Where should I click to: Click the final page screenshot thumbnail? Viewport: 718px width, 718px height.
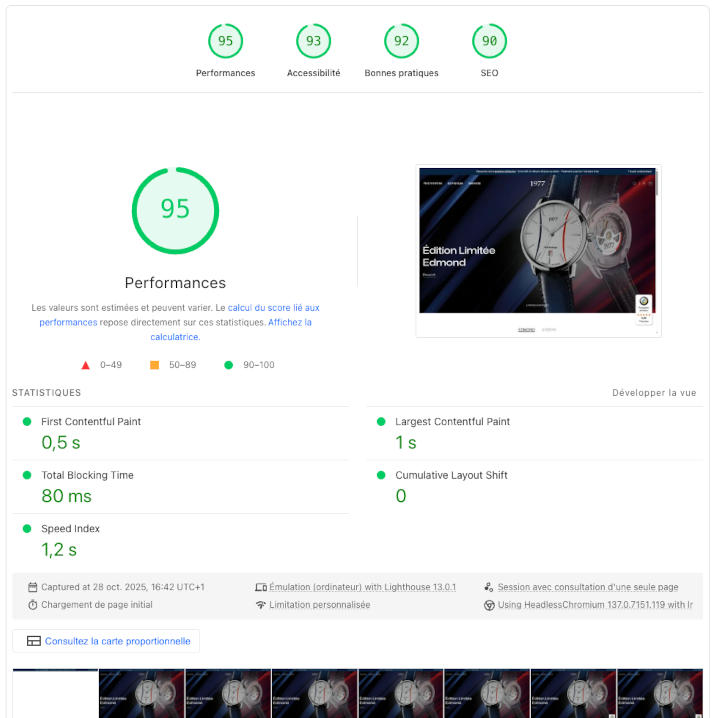pyautogui.click(x=538, y=250)
